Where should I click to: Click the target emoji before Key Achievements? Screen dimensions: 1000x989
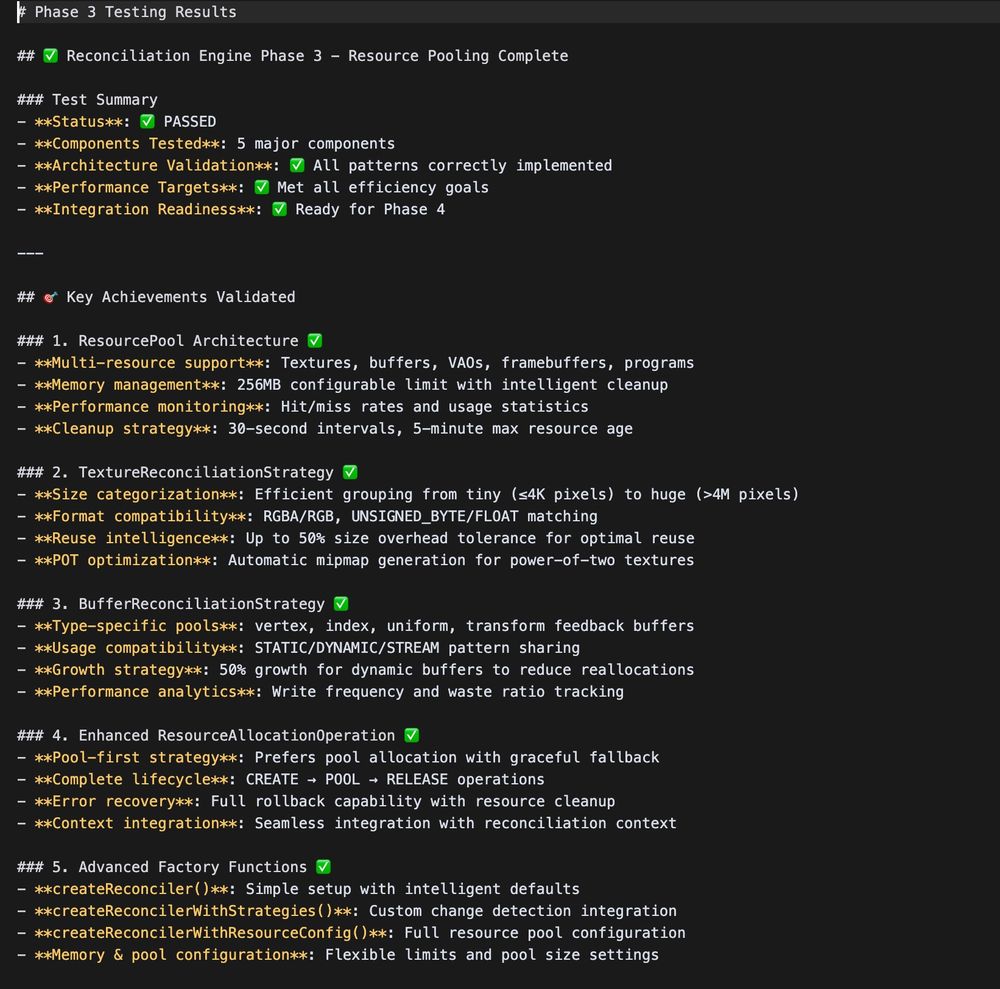click(50, 297)
